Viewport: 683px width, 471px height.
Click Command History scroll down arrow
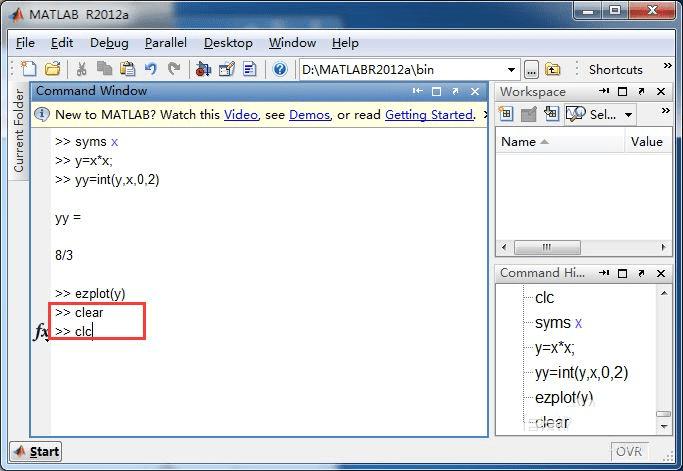pyautogui.click(x=664, y=426)
